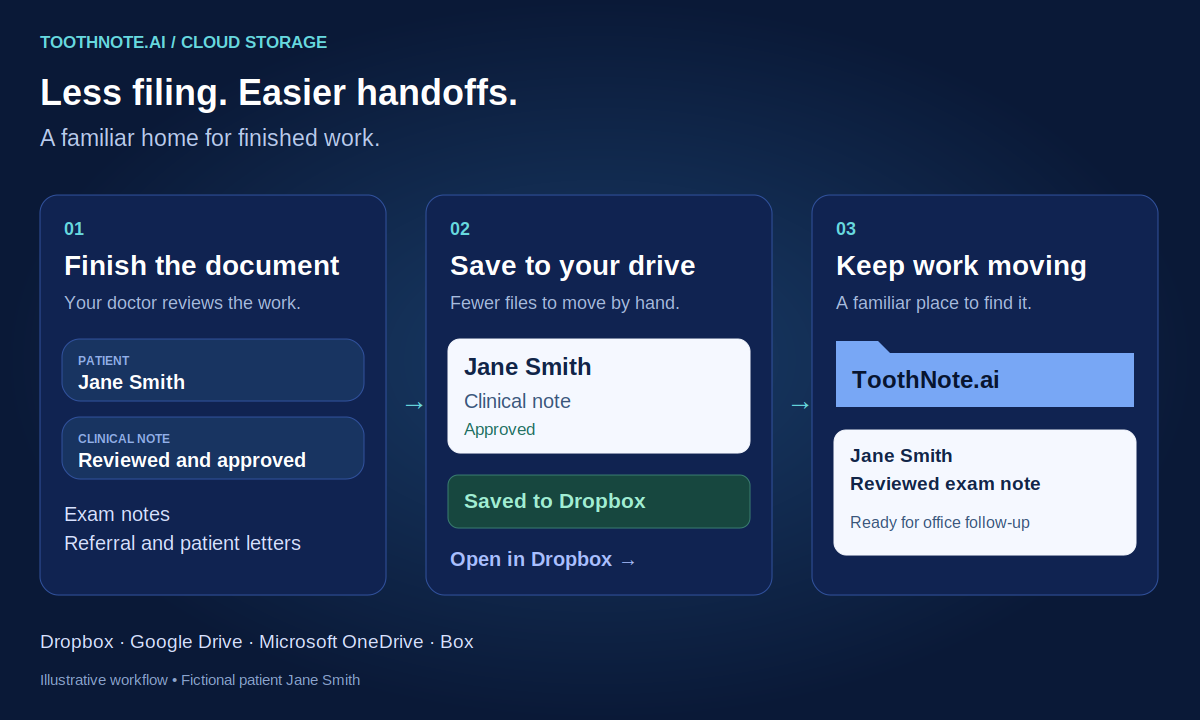Click 'Illustrative workflow • Fictional patient Jane Smith' footnote
The image size is (1200, 720).
pos(200,680)
